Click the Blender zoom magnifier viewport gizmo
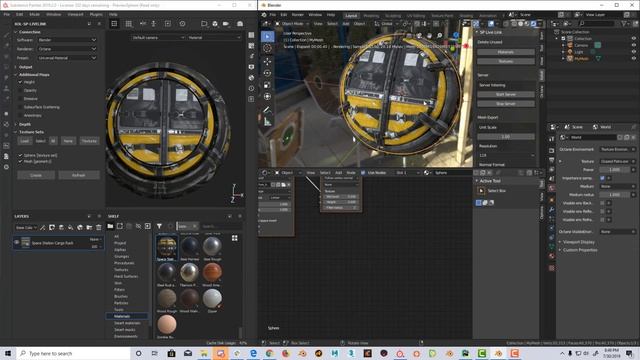Screen dimensions: 640x360 tap(440, 36)
